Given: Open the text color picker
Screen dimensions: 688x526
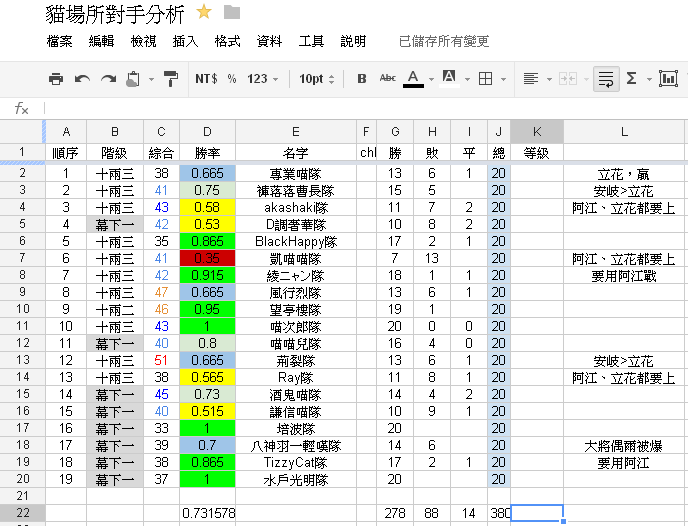Looking at the screenshot, I should pos(414,79).
